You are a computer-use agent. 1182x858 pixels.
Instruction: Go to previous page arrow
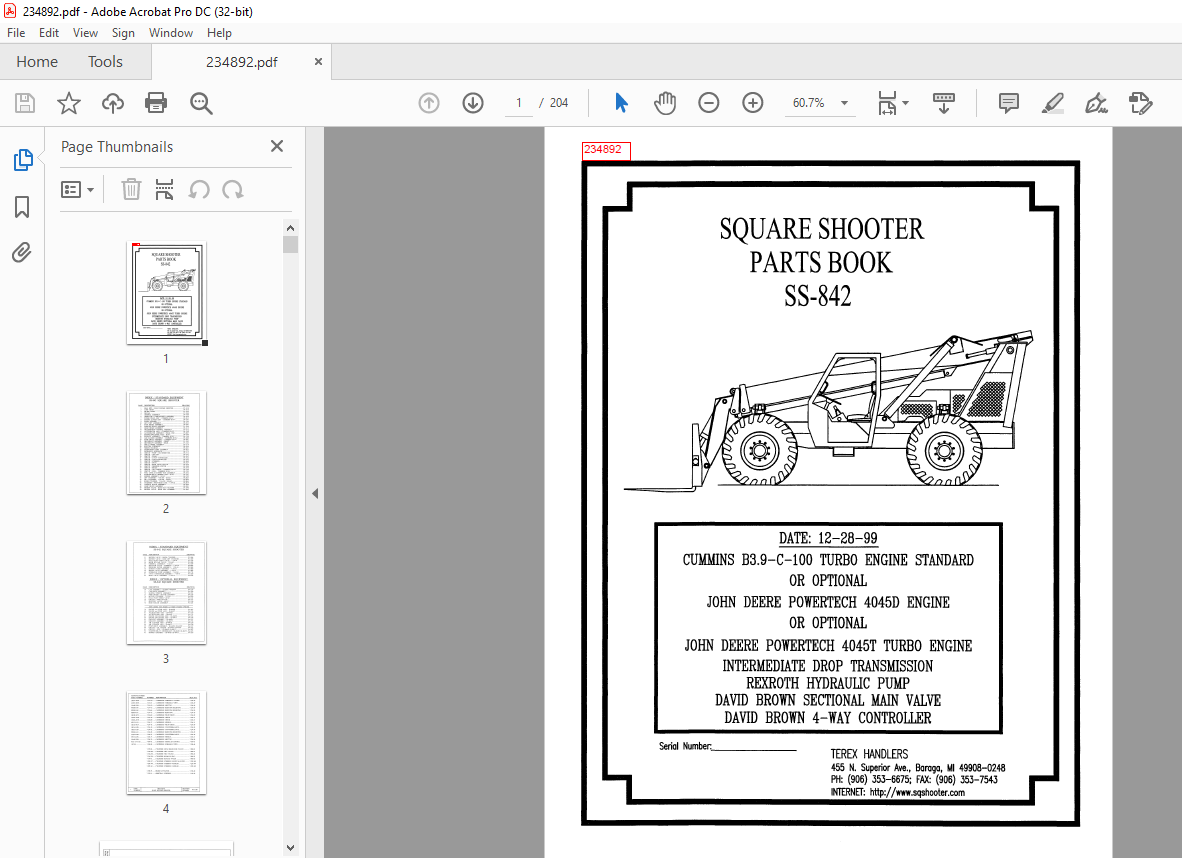click(429, 103)
